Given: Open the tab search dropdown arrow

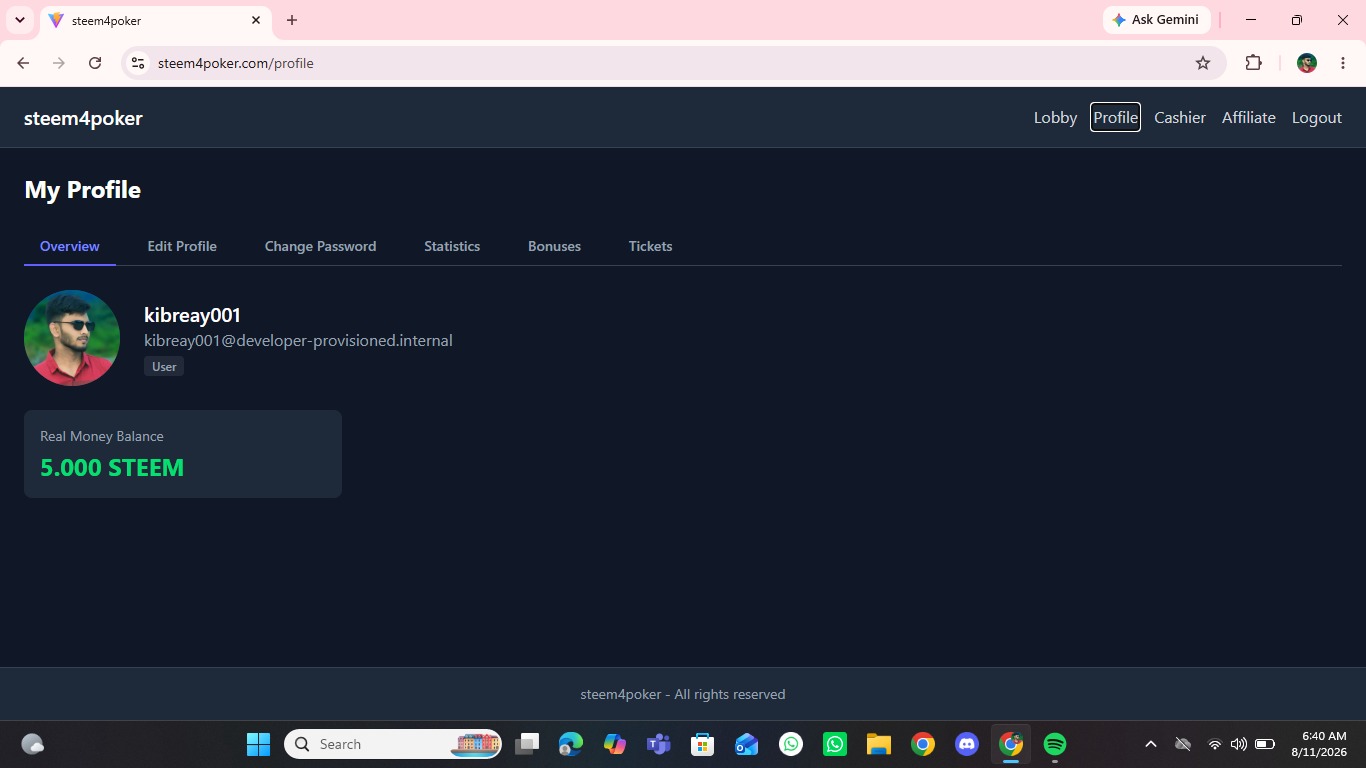Looking at the screenshot, I should coord(19,20).
